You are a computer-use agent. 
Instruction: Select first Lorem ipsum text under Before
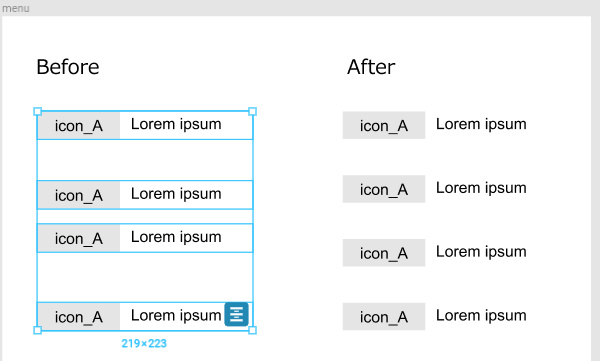(x=176, y=124)
